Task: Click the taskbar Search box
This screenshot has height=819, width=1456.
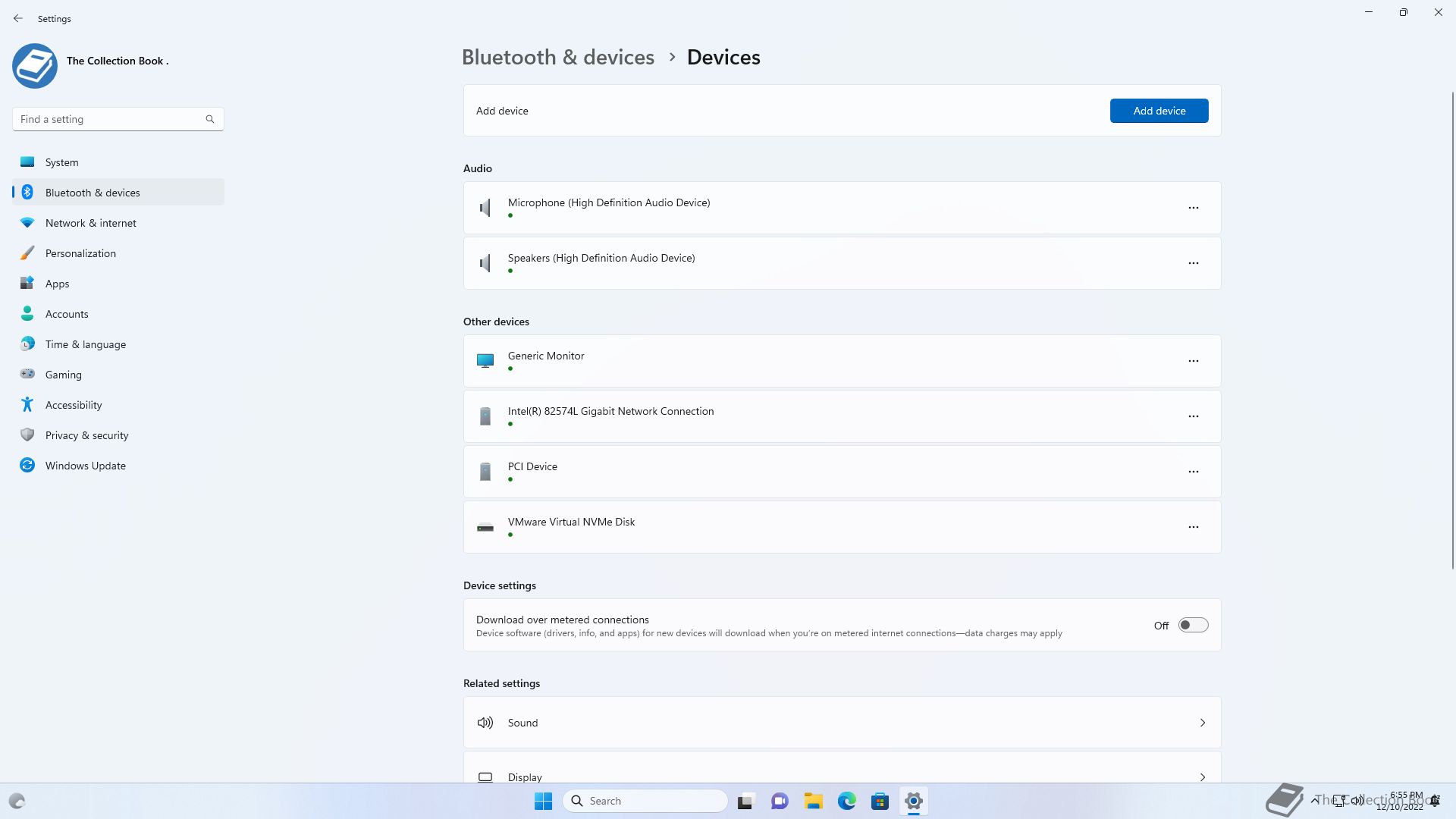Action: (x=645, y=801)
